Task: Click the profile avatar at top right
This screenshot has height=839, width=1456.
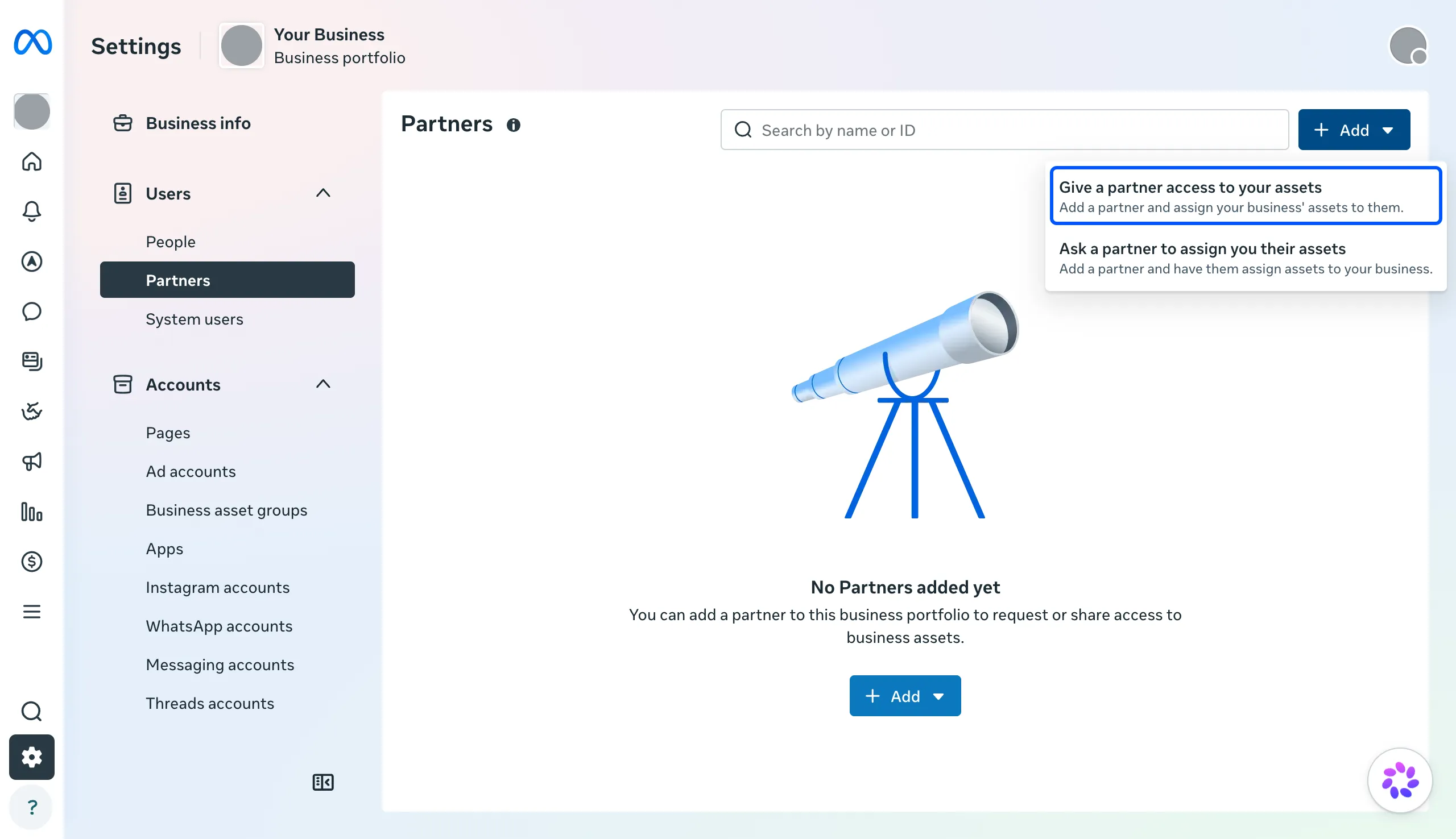Action: [1408, 45]
